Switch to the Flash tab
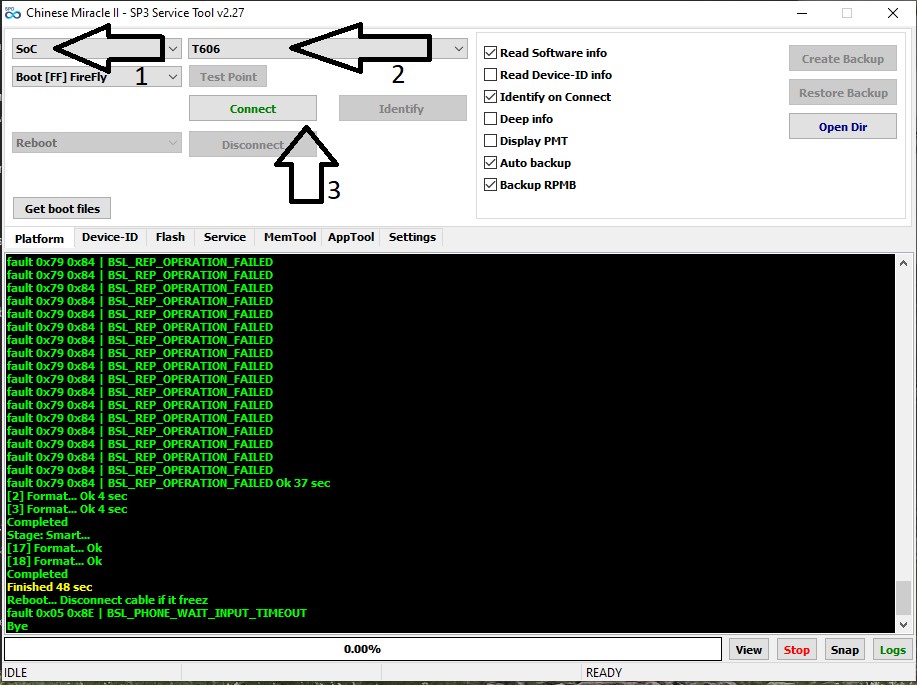Image resolution: width=917 pixels, height=685 pixels. point(170,237)
